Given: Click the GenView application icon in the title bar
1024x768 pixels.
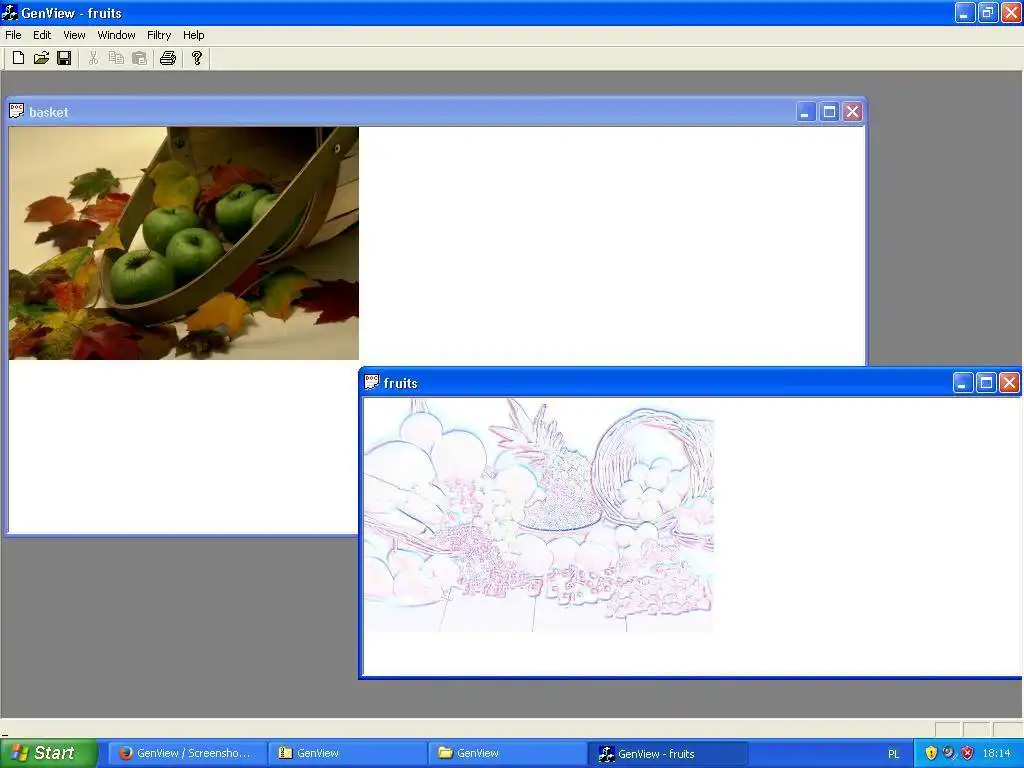Looking at the screenshot, I should (10, 12).
